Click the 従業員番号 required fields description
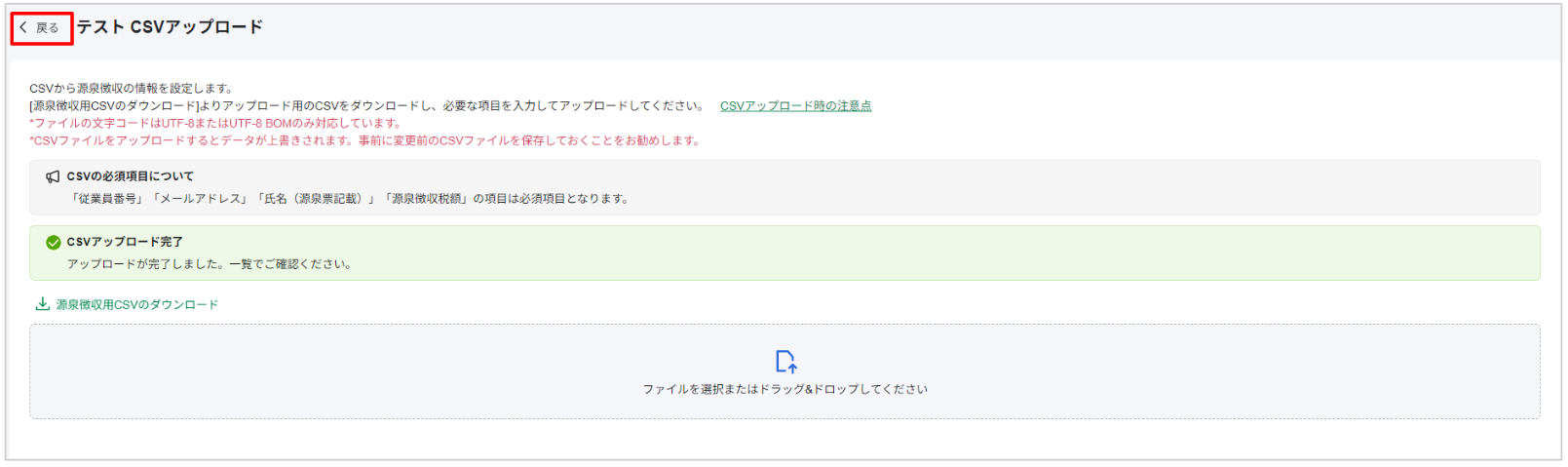 pyautogui.click(x=349, y=199)
